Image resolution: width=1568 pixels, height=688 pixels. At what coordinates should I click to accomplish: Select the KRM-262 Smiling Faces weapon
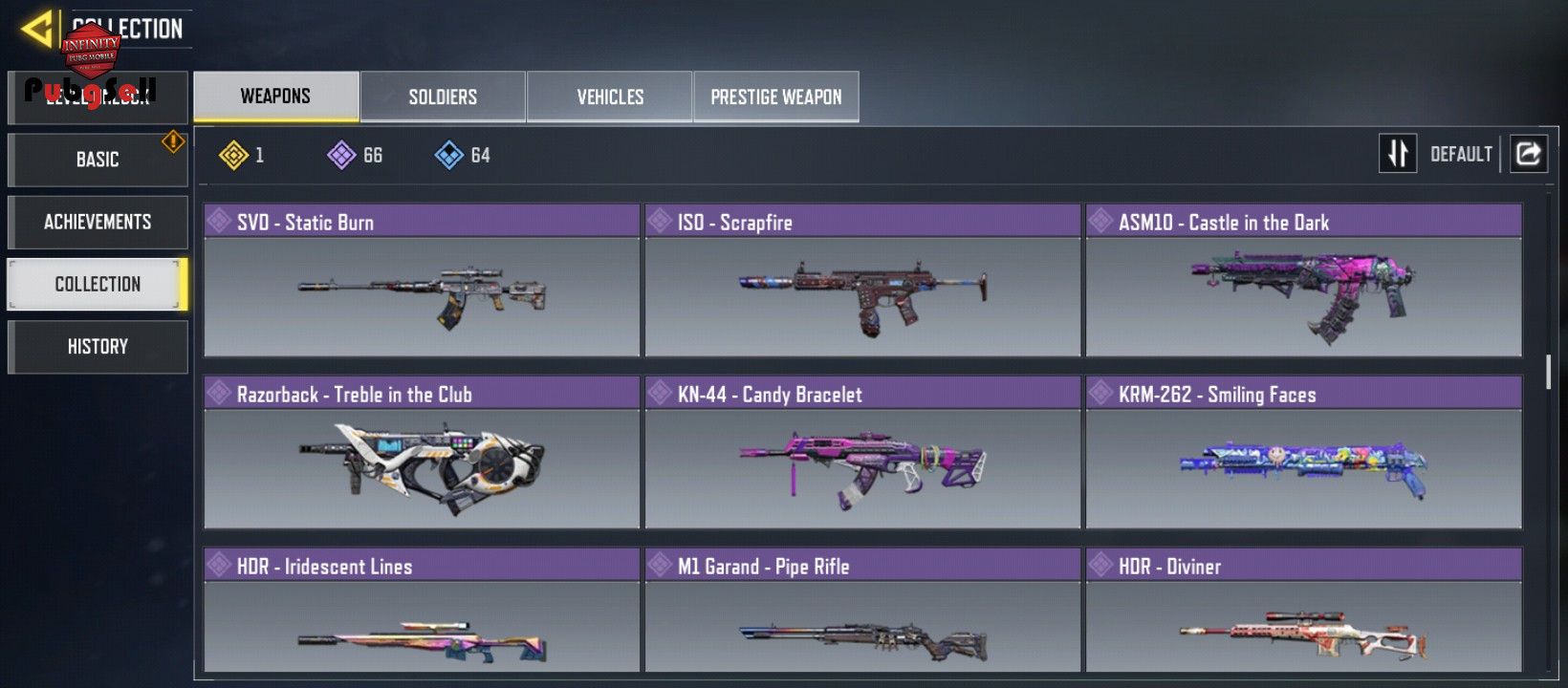tap(1303, 452)
